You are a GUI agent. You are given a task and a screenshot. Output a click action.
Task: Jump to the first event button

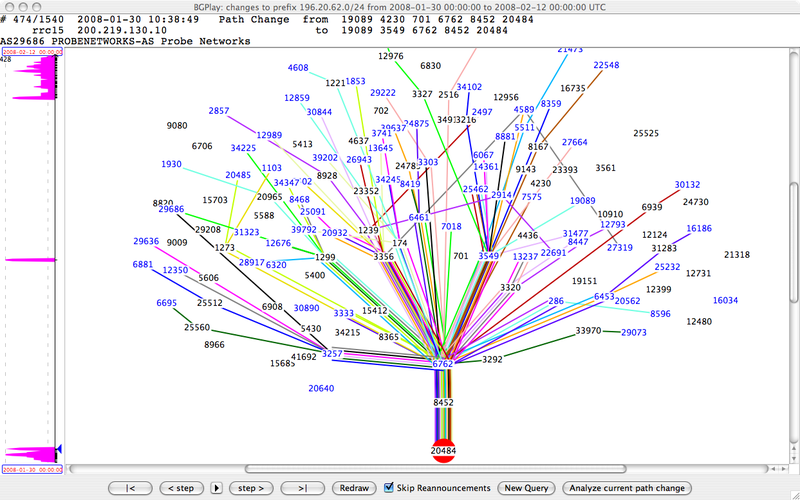[x=131, y=488]
